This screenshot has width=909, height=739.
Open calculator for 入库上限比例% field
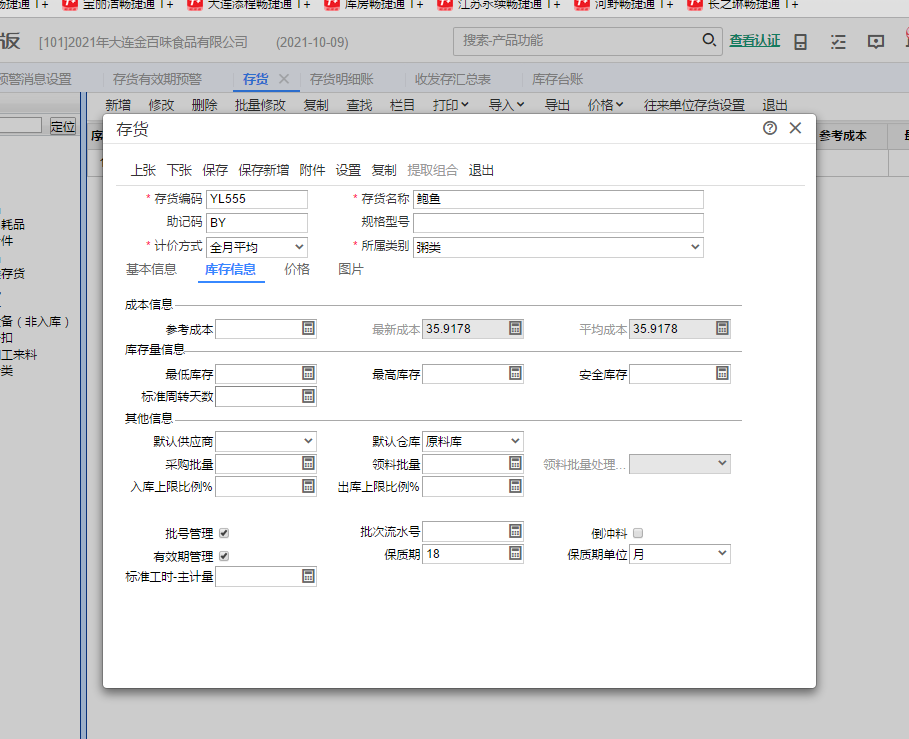[x=308, y=486]
